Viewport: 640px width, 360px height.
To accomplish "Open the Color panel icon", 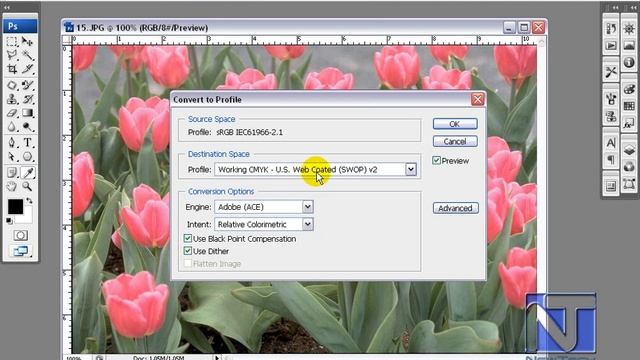I will coord(629,89).
